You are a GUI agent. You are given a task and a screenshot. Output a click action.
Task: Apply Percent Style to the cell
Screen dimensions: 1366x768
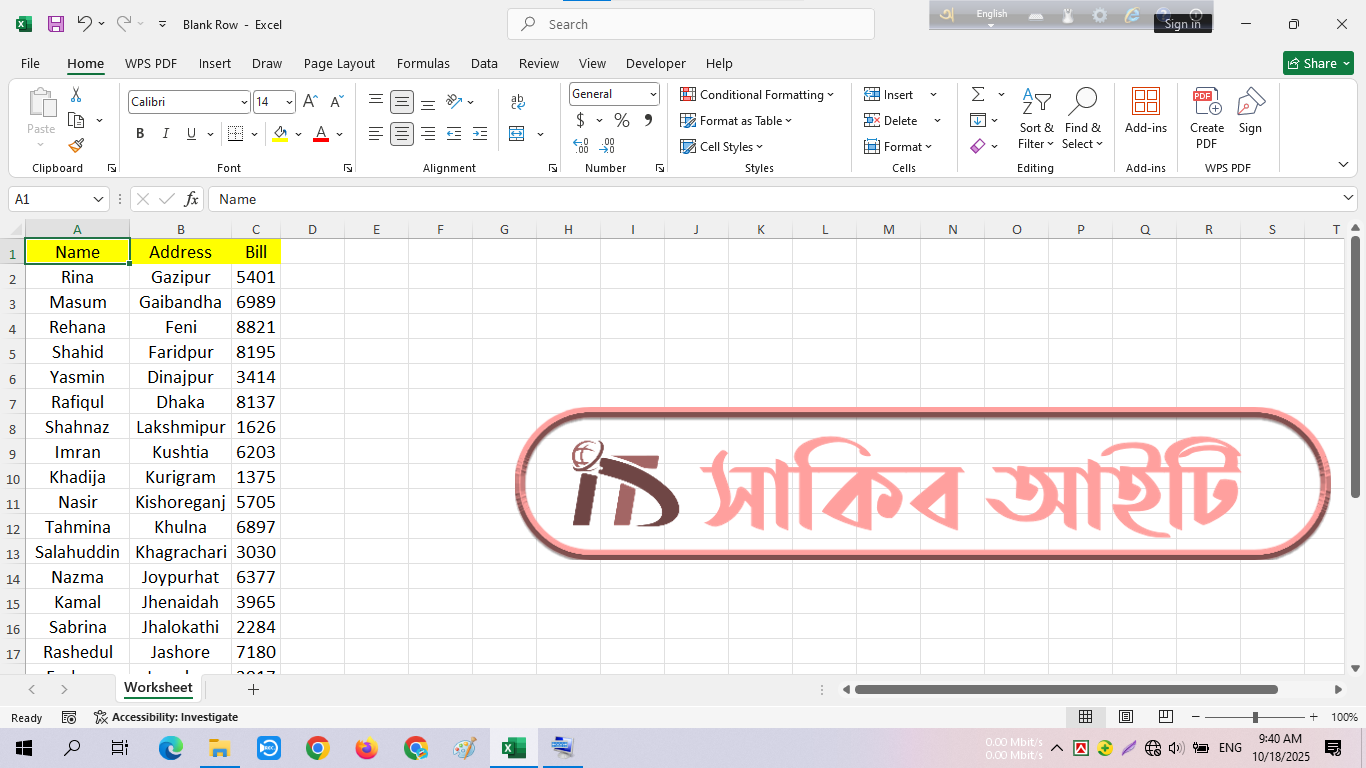[622, 121]
